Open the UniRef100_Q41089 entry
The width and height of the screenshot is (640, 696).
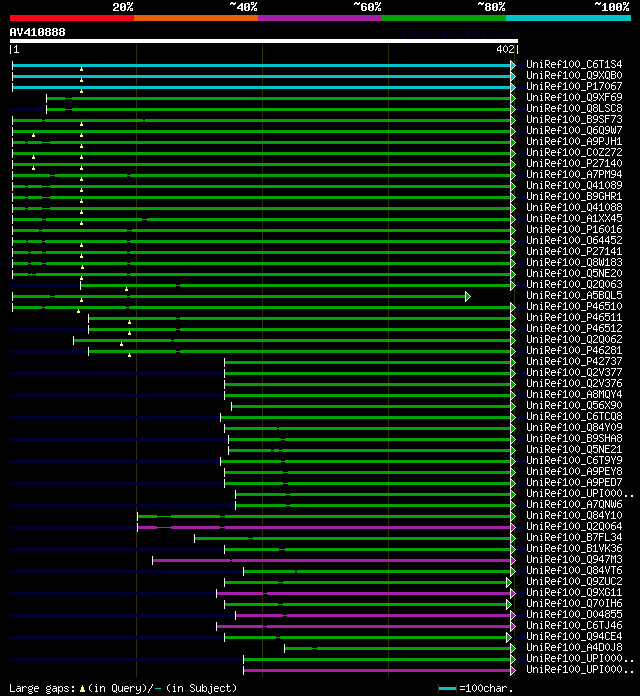(x=574, y=186)
